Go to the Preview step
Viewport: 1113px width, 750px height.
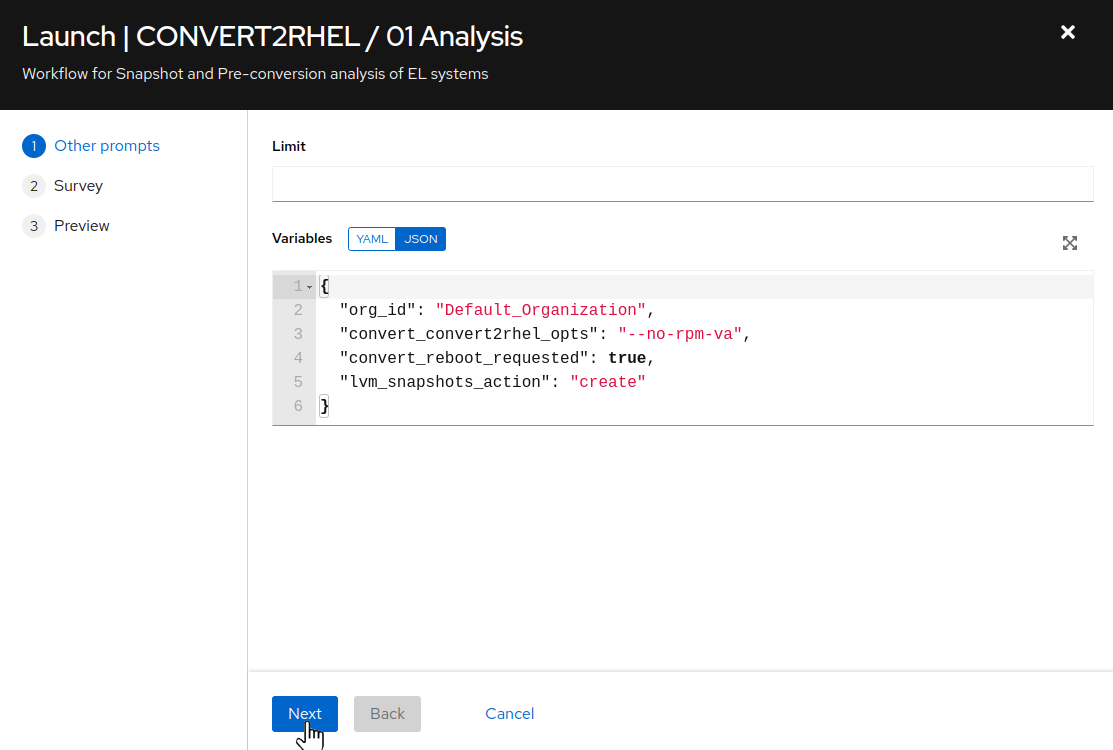[x=82, y=226]
